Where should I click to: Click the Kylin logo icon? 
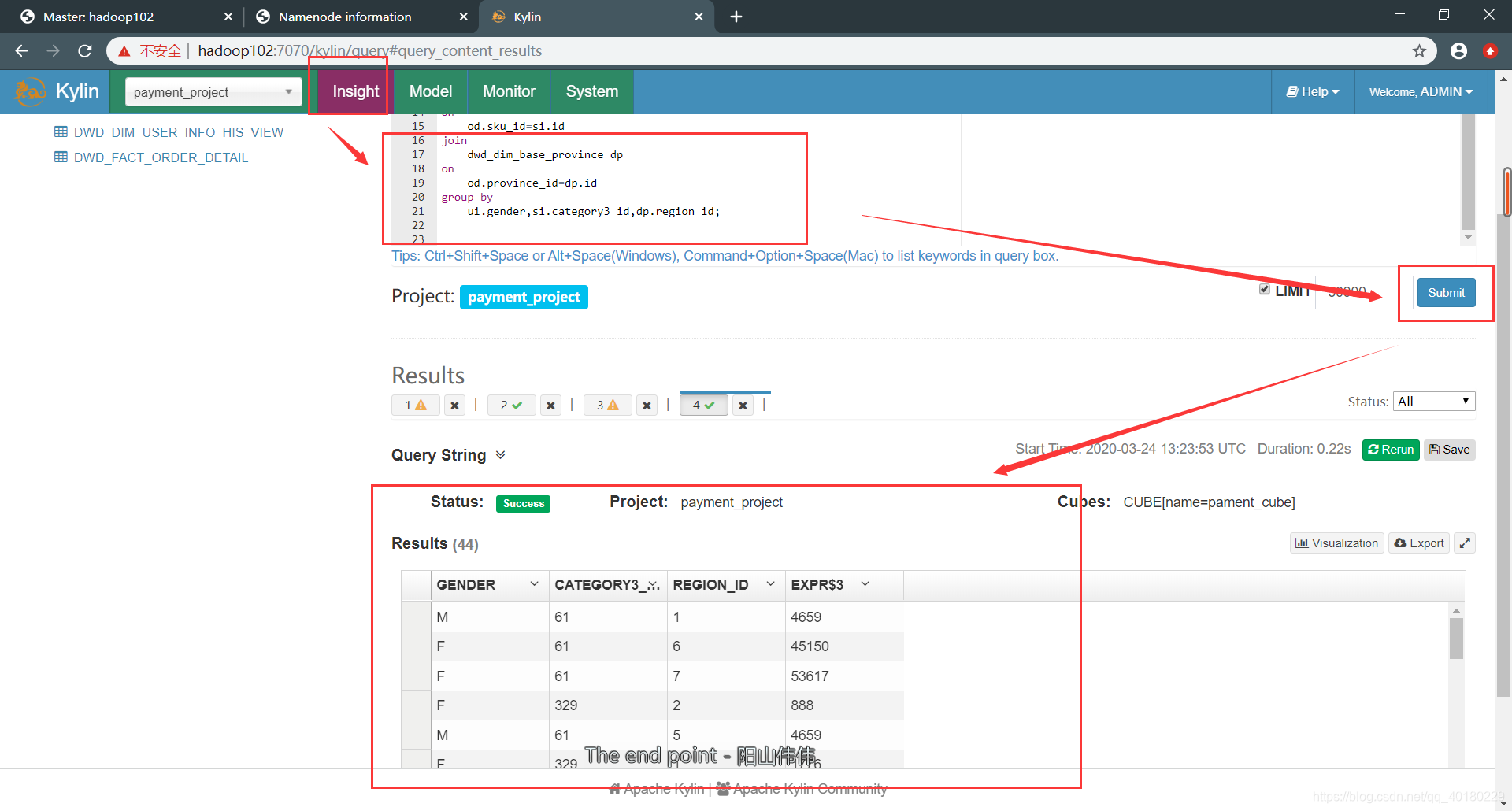[31, 91]
